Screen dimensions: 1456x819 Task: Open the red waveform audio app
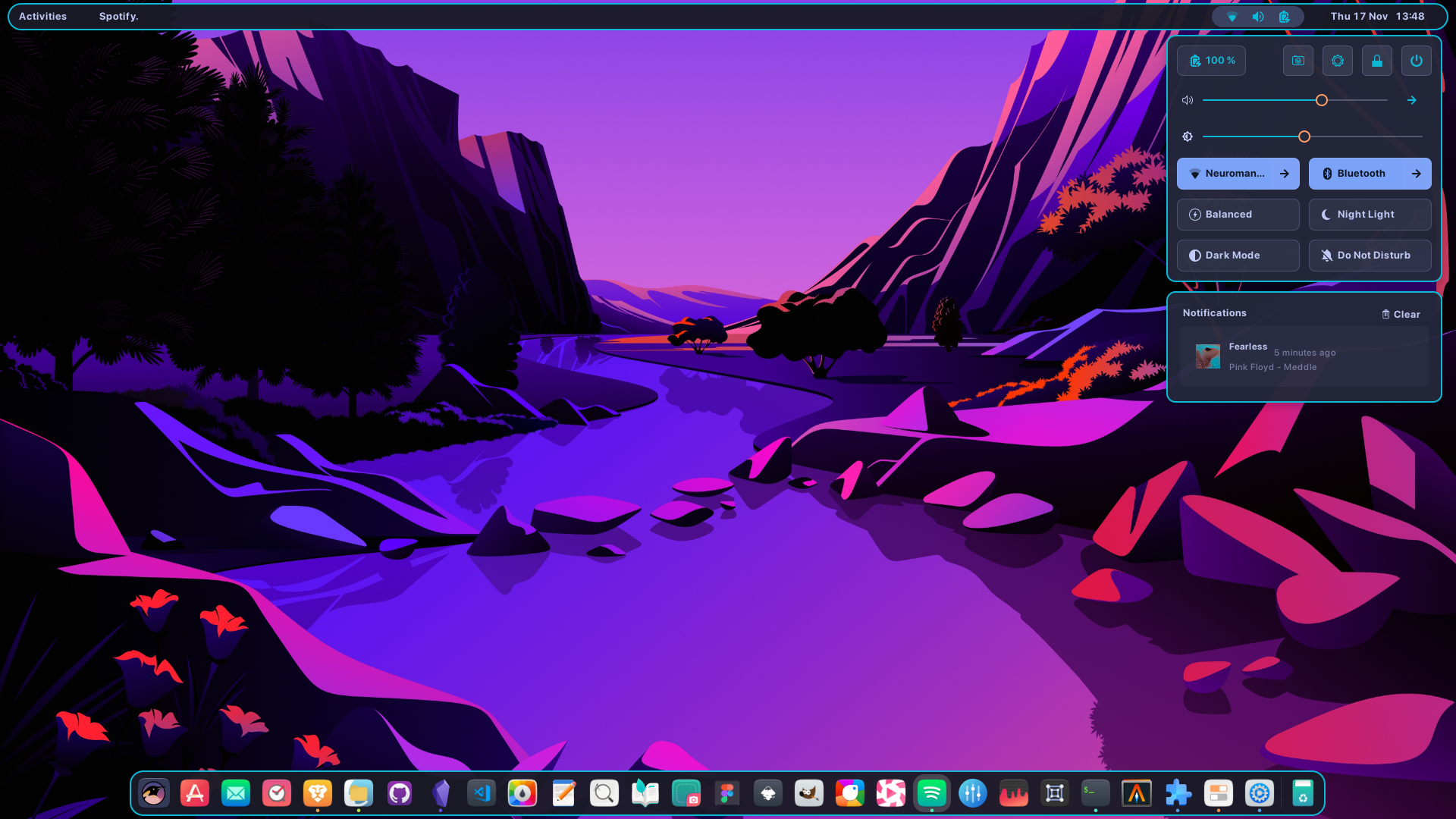[x=1014, y=793]
